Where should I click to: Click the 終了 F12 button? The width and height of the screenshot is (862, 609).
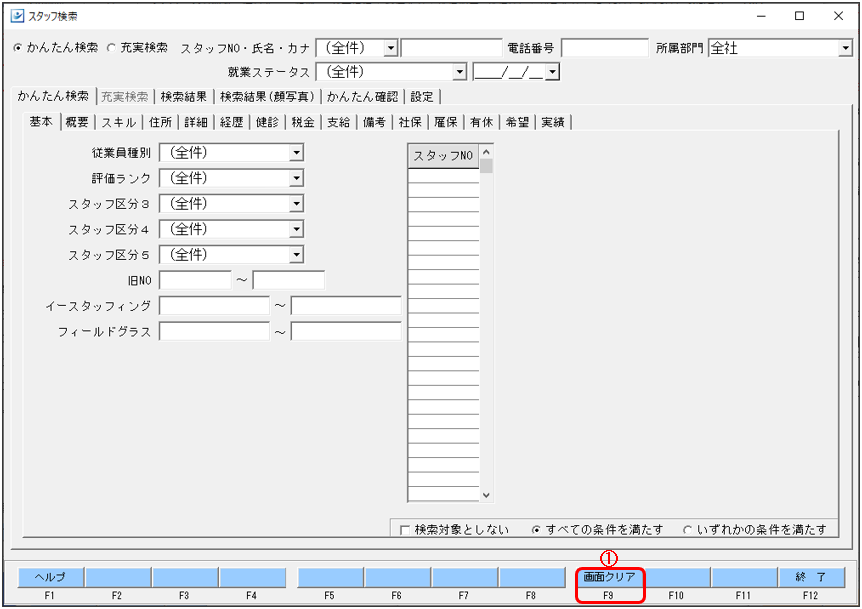(811, 578)
